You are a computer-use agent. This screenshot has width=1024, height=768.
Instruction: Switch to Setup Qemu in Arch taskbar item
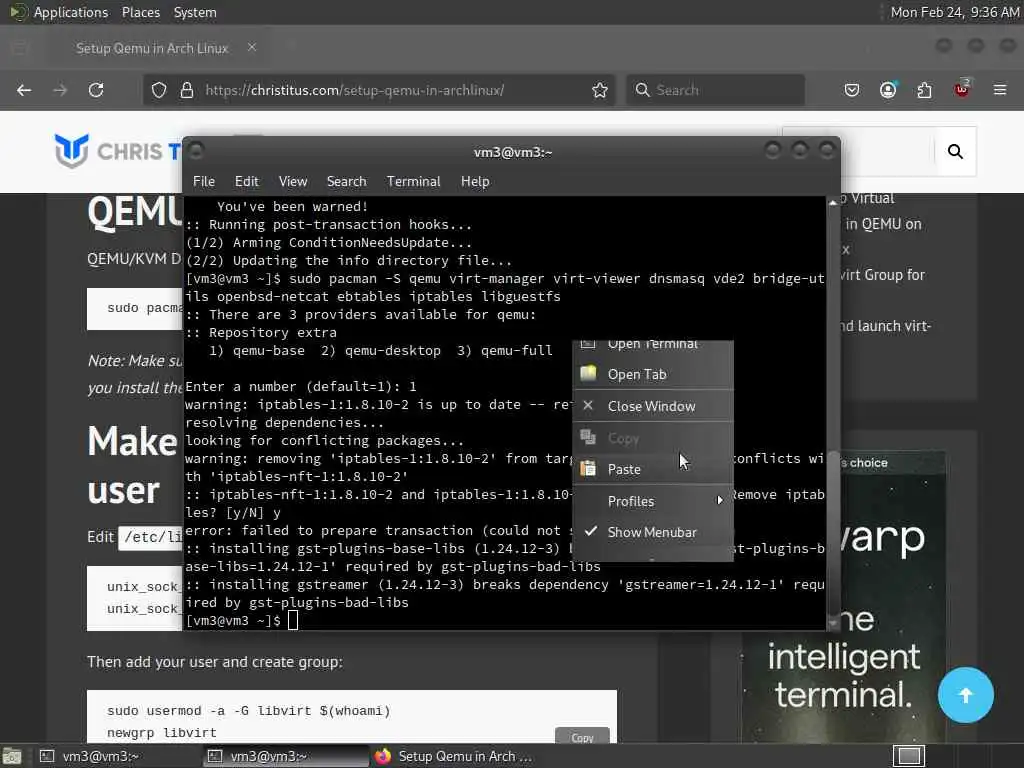pos(454,756)
